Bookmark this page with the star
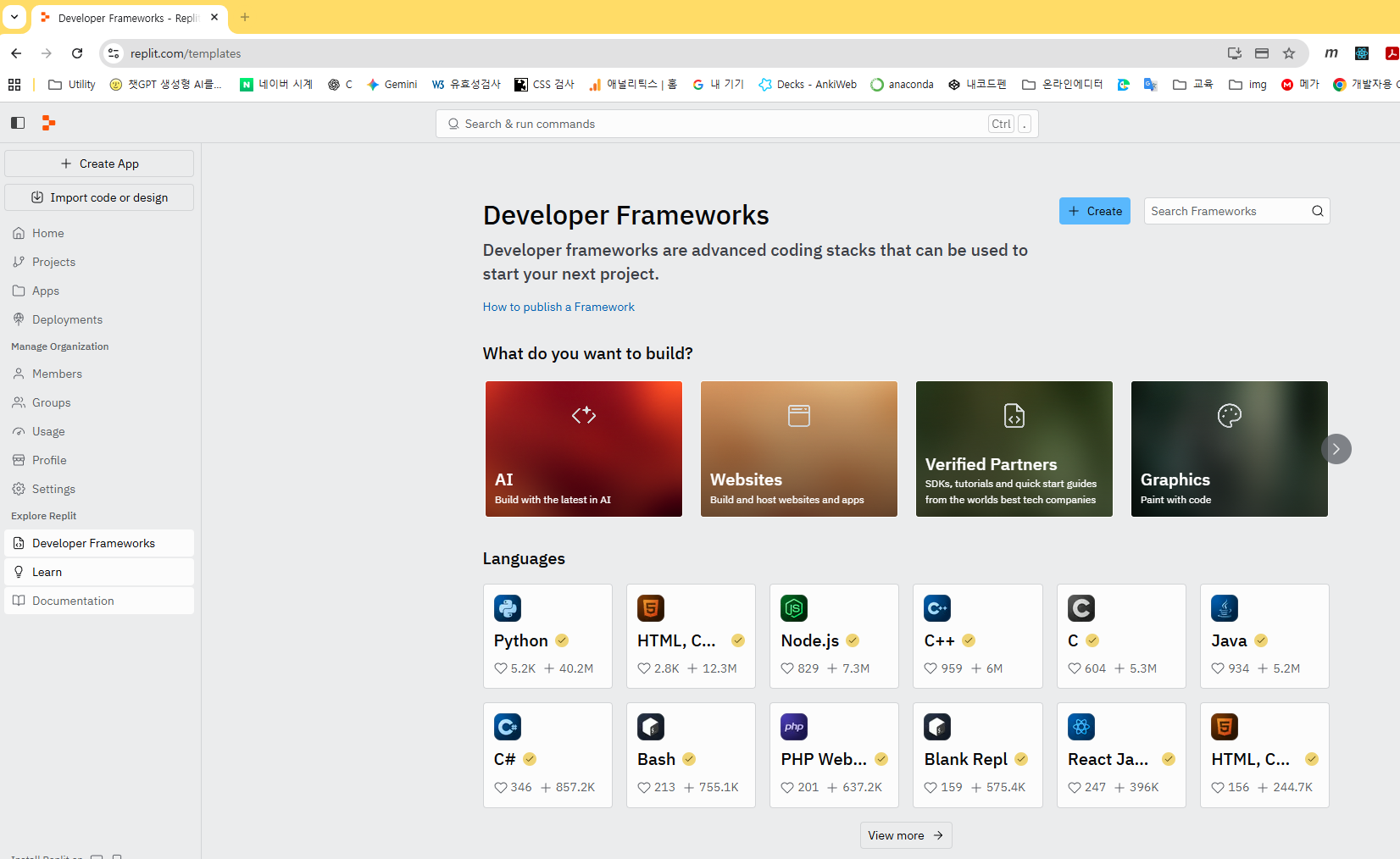Screen dimensions: 1400x859 (1289, 53)
